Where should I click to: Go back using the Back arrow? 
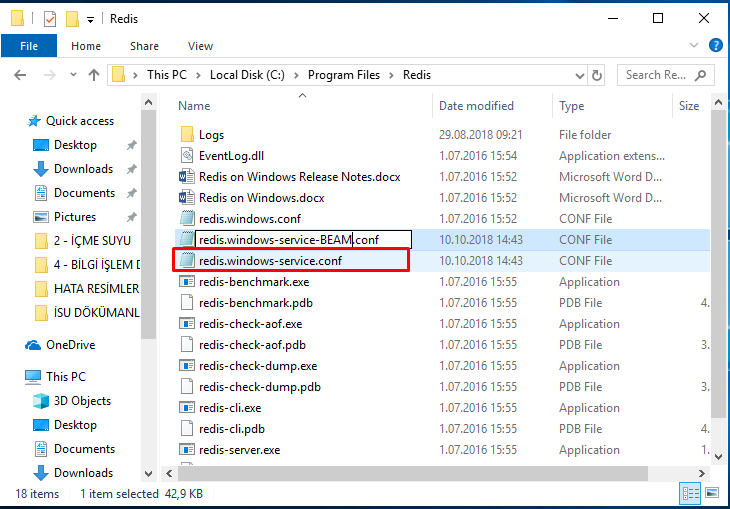pyautogui.click(x=21, y=75)
